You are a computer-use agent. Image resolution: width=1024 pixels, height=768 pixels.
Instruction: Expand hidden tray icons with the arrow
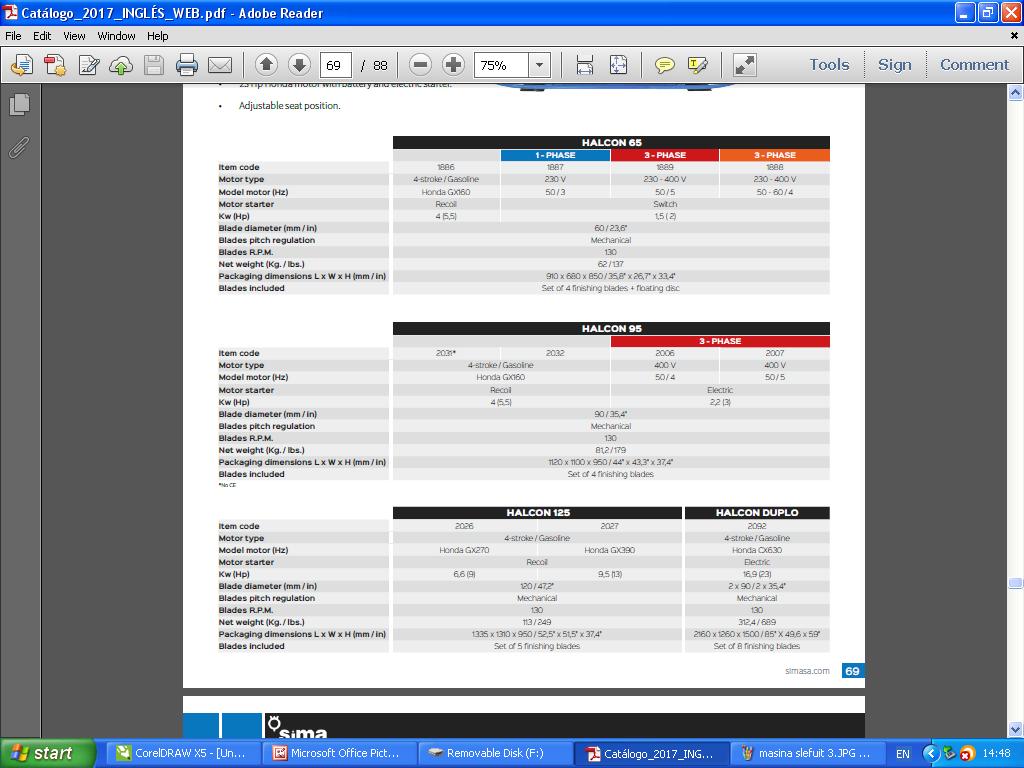pyautogui.click(x=931, y=753)
